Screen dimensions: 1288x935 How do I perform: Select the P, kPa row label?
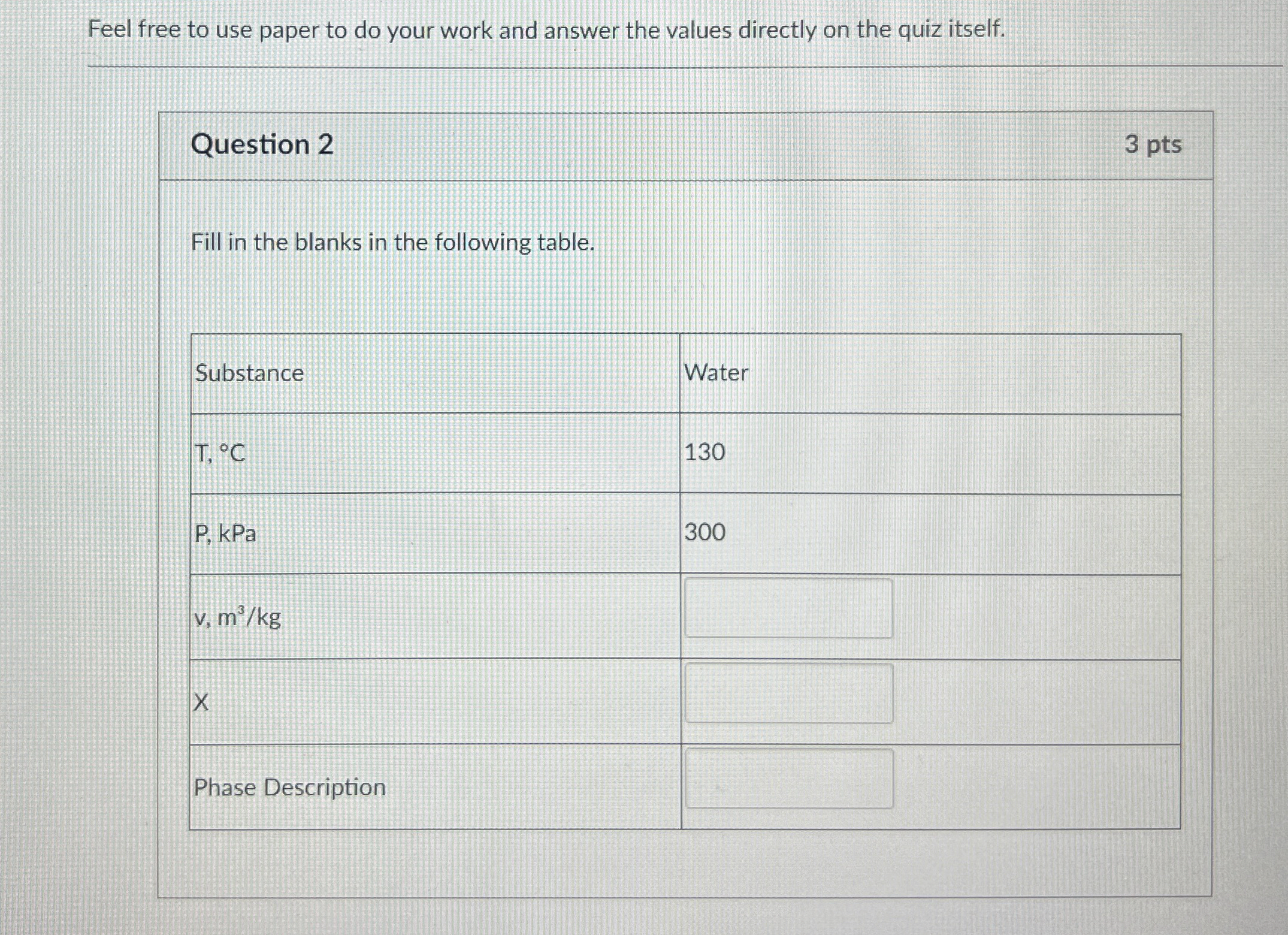click(x=226, y=533)
